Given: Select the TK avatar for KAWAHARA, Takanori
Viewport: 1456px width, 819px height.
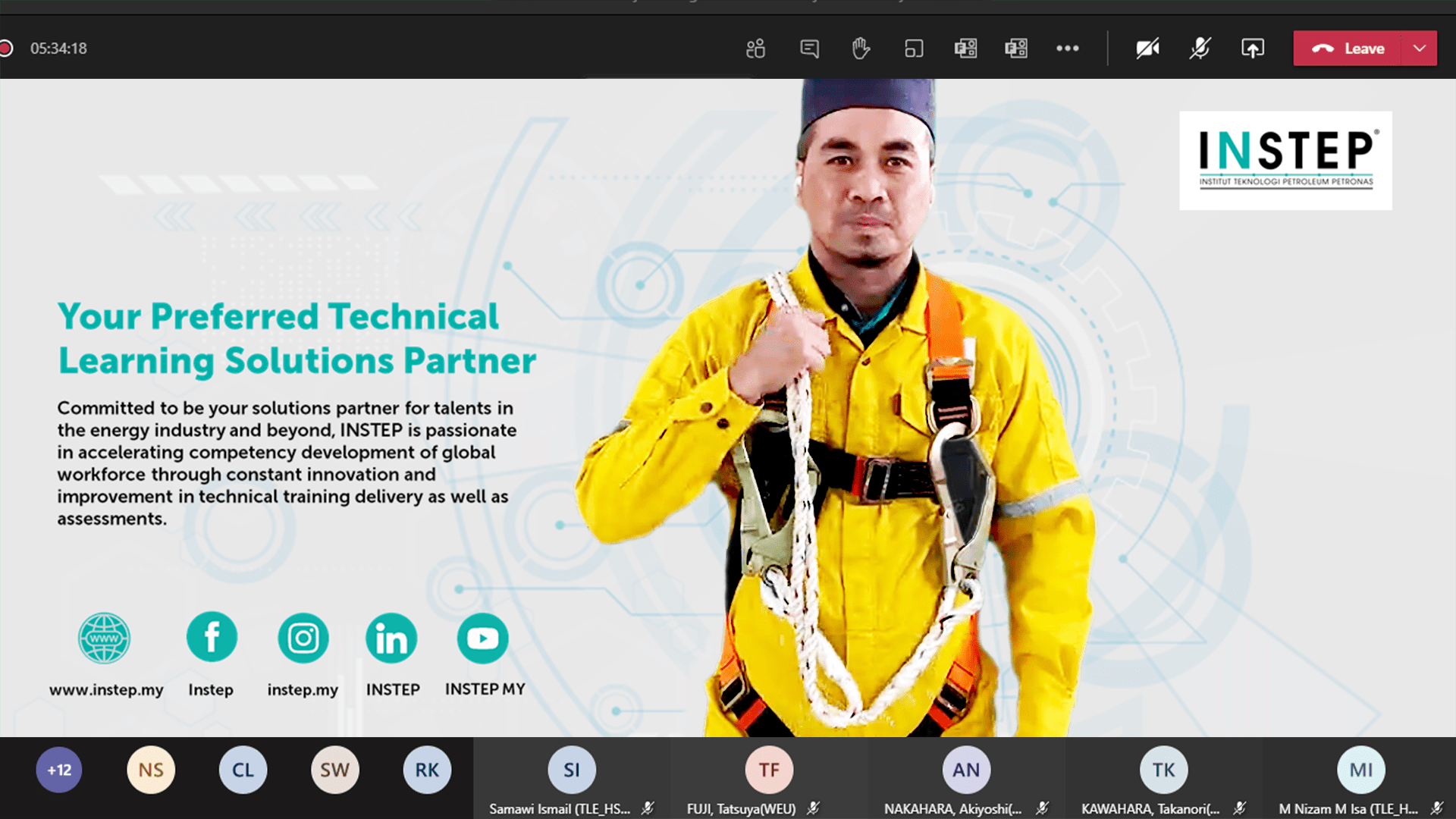Looking at the screenshot, I should pyautogui.click(x=1164, y=770).
